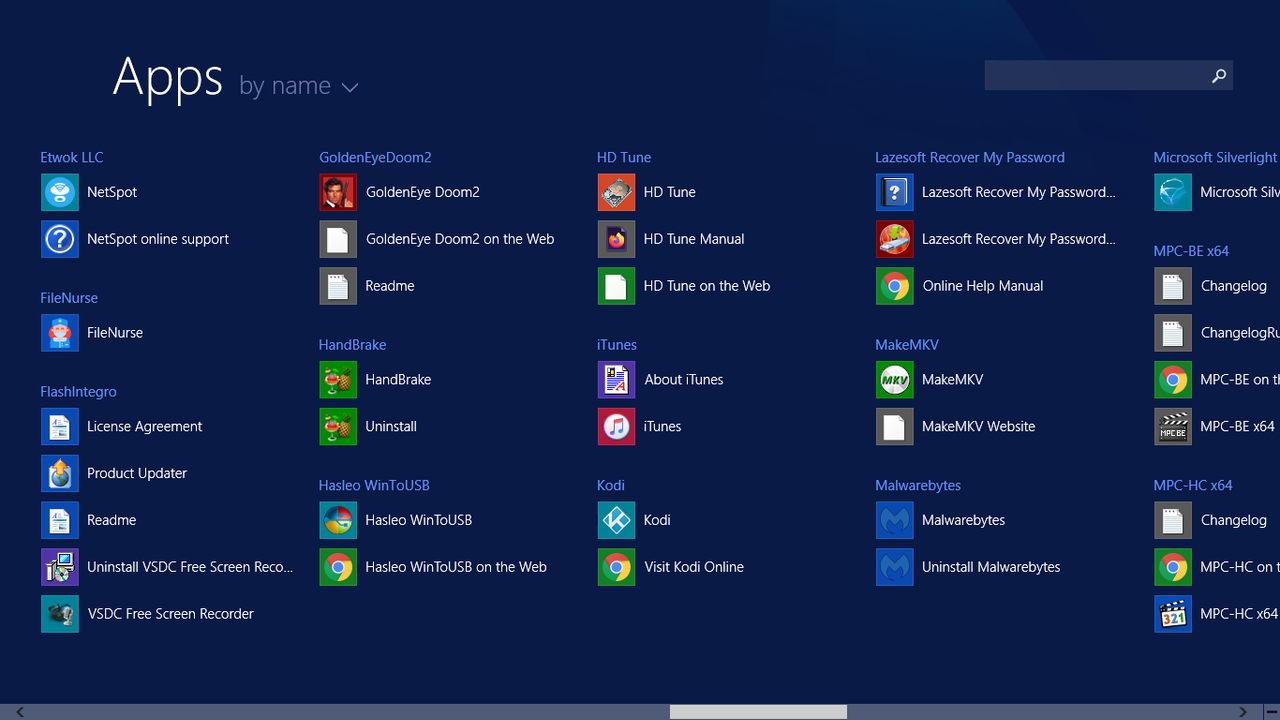1280x720 pixels.
Task: Open the MPC-BE x64 Changelog label
Action: coord(1234,286)
